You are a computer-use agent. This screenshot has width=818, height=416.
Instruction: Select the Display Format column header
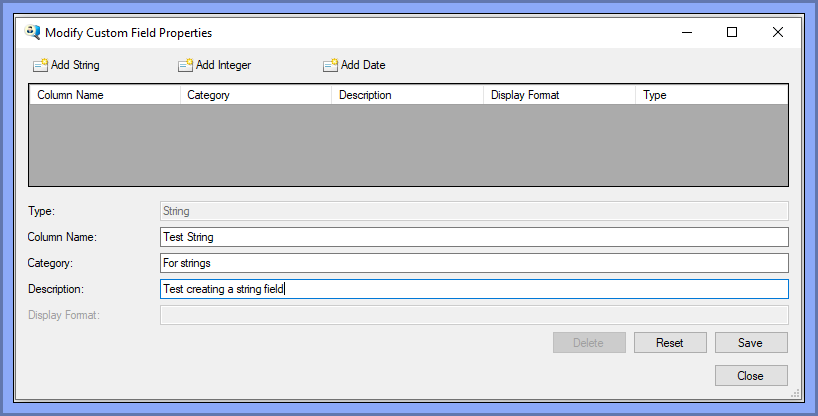(x=559, y=95)
